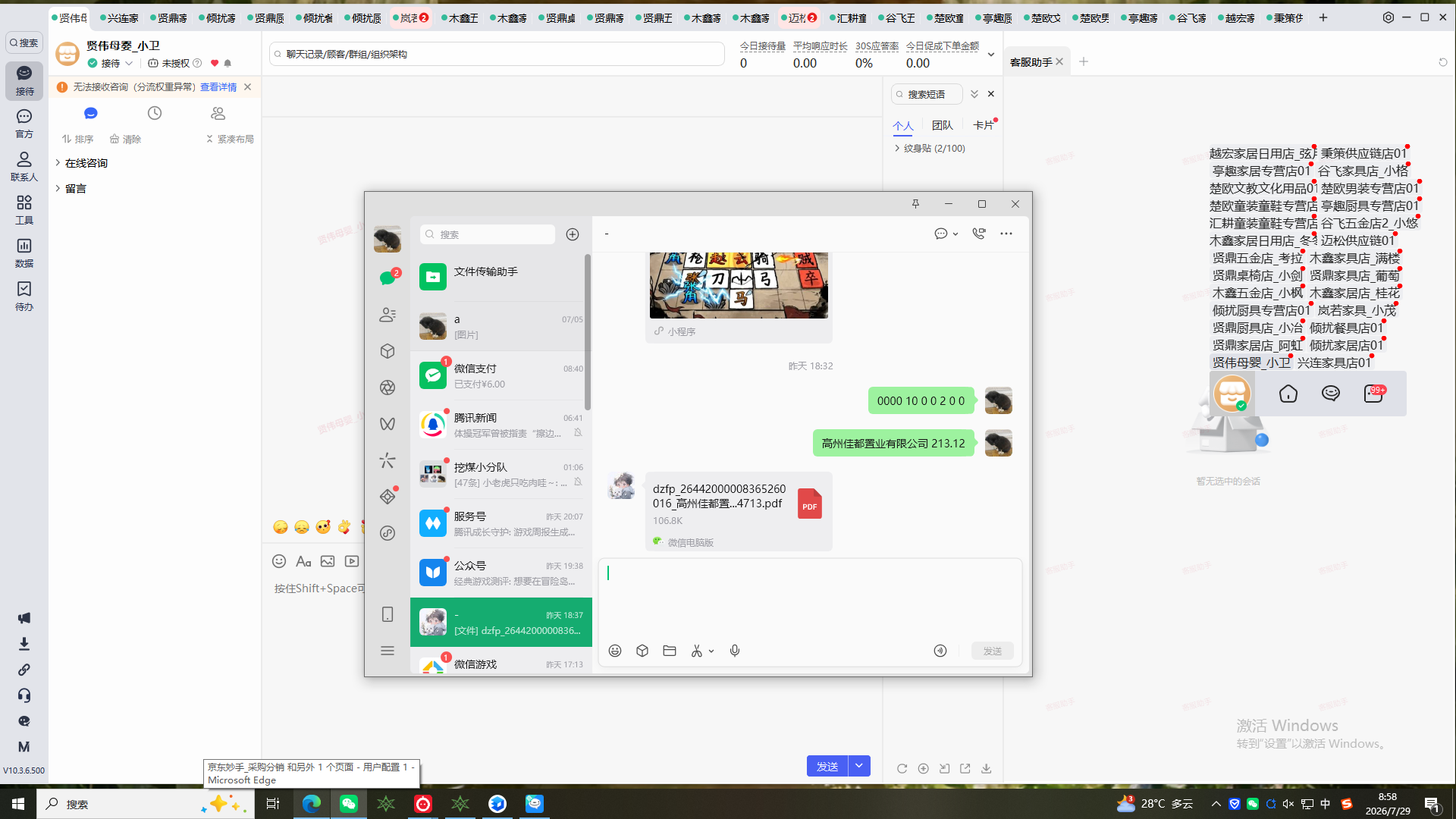Open the 文件传输助手 chat in WeChat
The image size is (1456, 819).
[x=501, y=277]
